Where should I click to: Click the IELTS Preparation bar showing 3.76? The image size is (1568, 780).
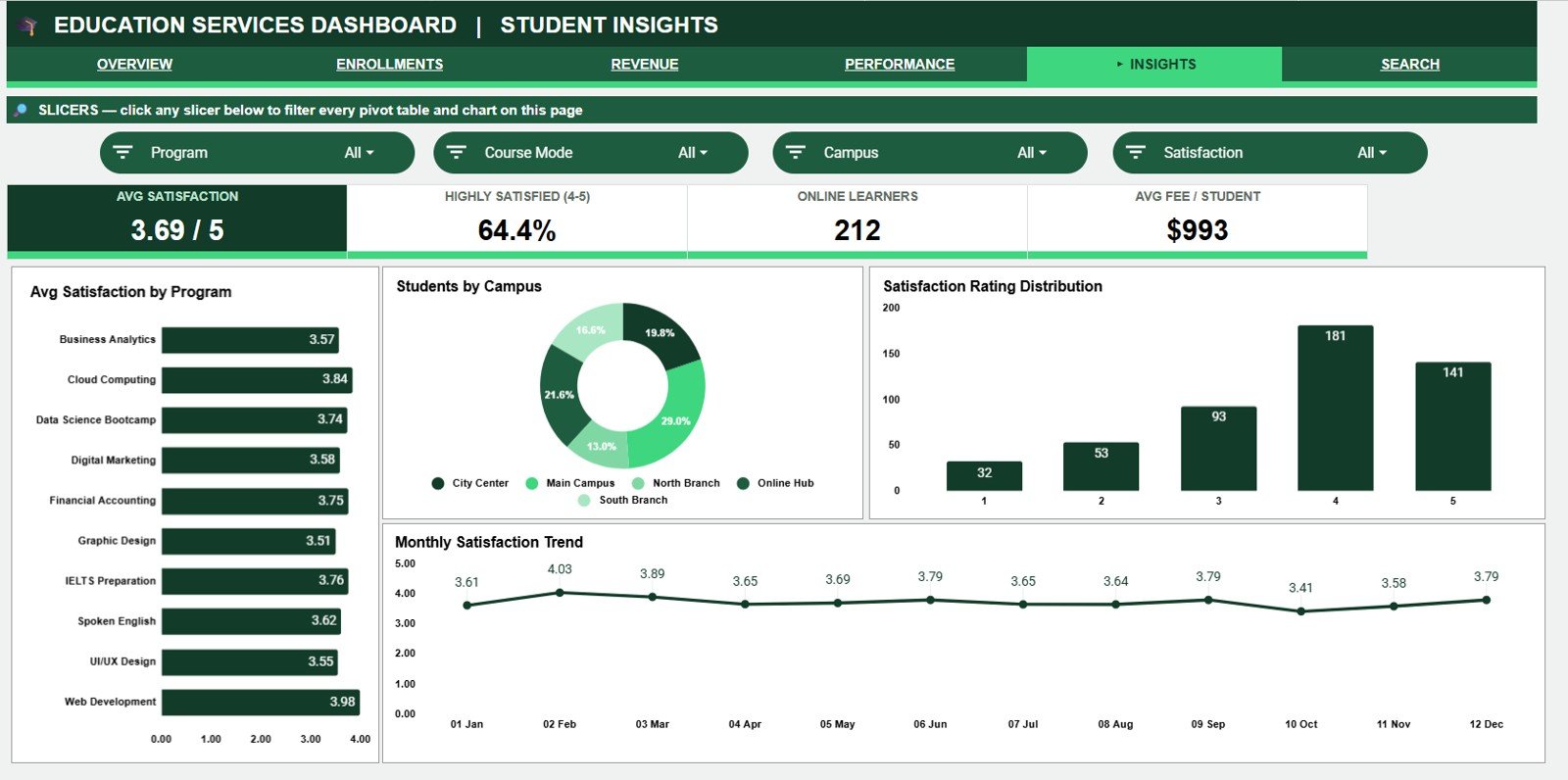click(255, 581)
